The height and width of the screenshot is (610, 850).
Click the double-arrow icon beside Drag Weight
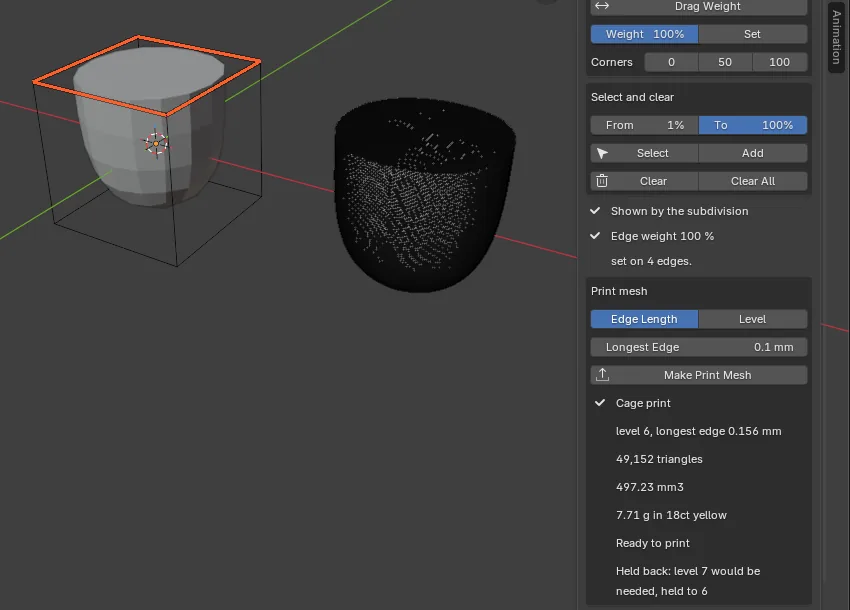(x=602, y=6)
